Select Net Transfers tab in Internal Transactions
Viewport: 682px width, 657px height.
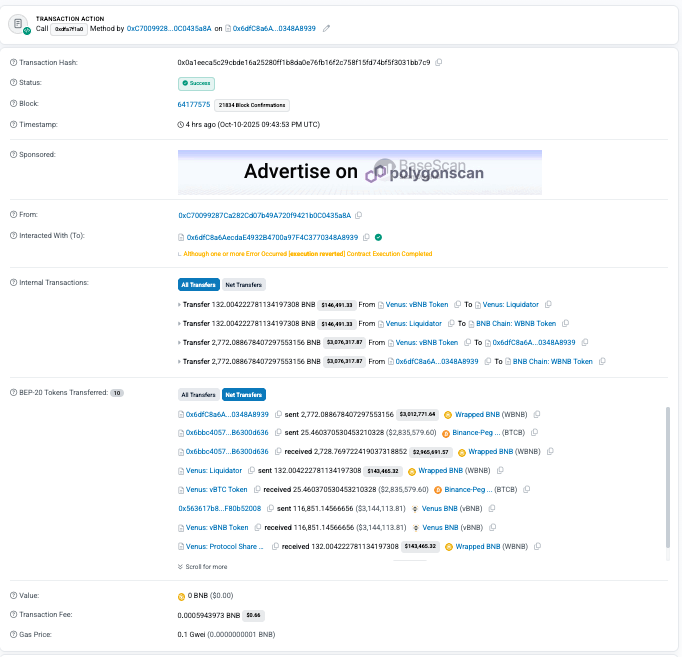(244, 285)
